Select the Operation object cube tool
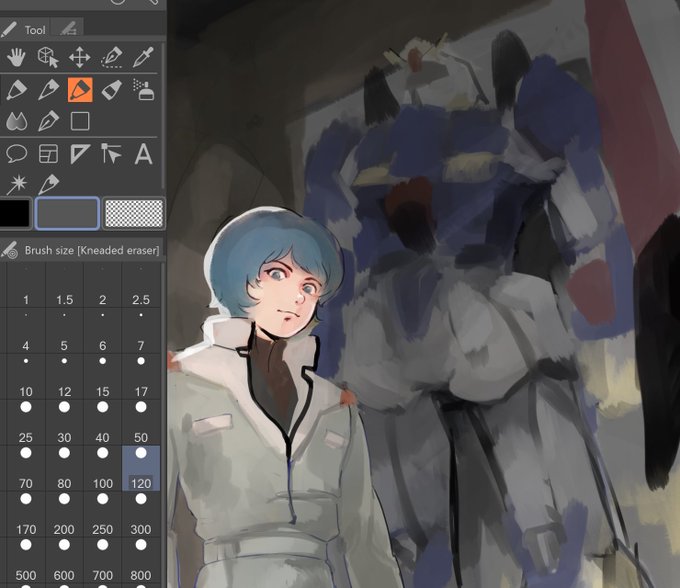 tap(48, 57)
